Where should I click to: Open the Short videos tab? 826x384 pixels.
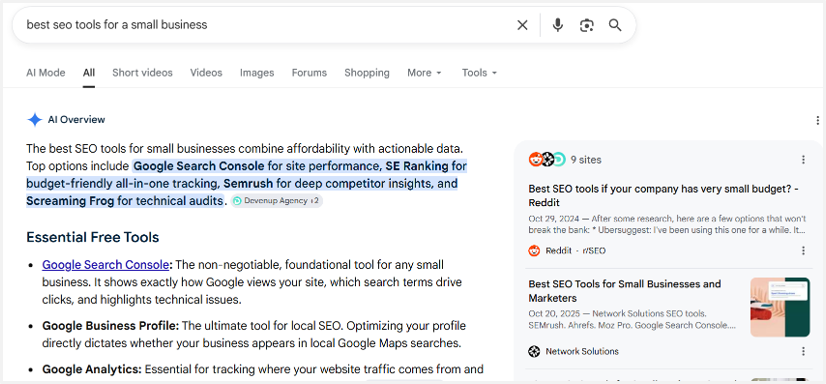[142, 73]
